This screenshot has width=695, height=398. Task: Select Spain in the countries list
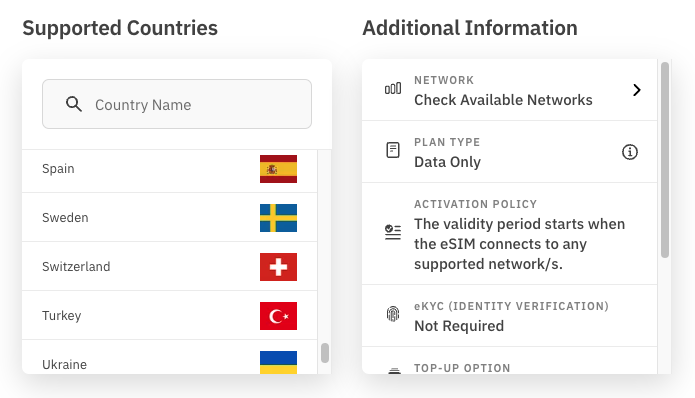[x=169, y=171]
